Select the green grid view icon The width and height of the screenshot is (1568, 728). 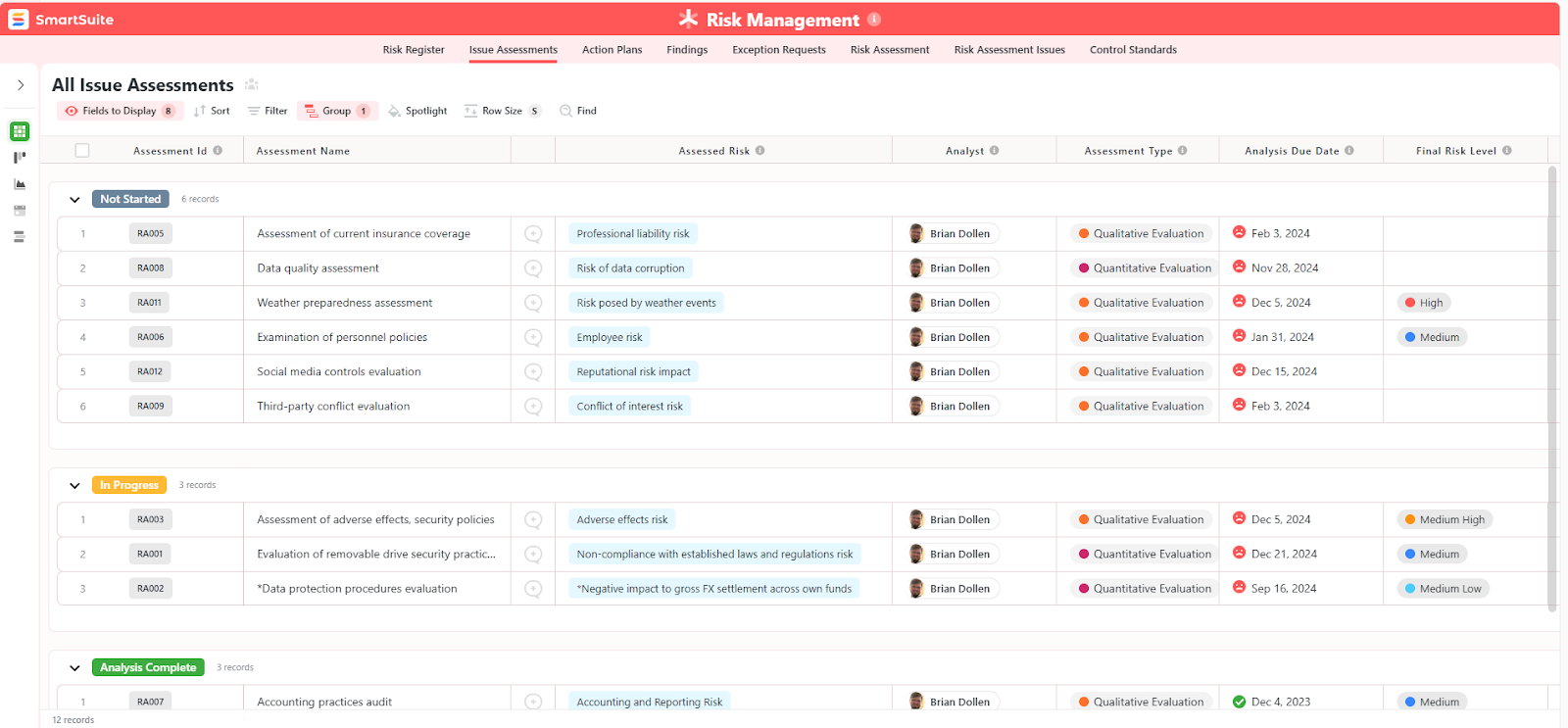coord(20,131)
